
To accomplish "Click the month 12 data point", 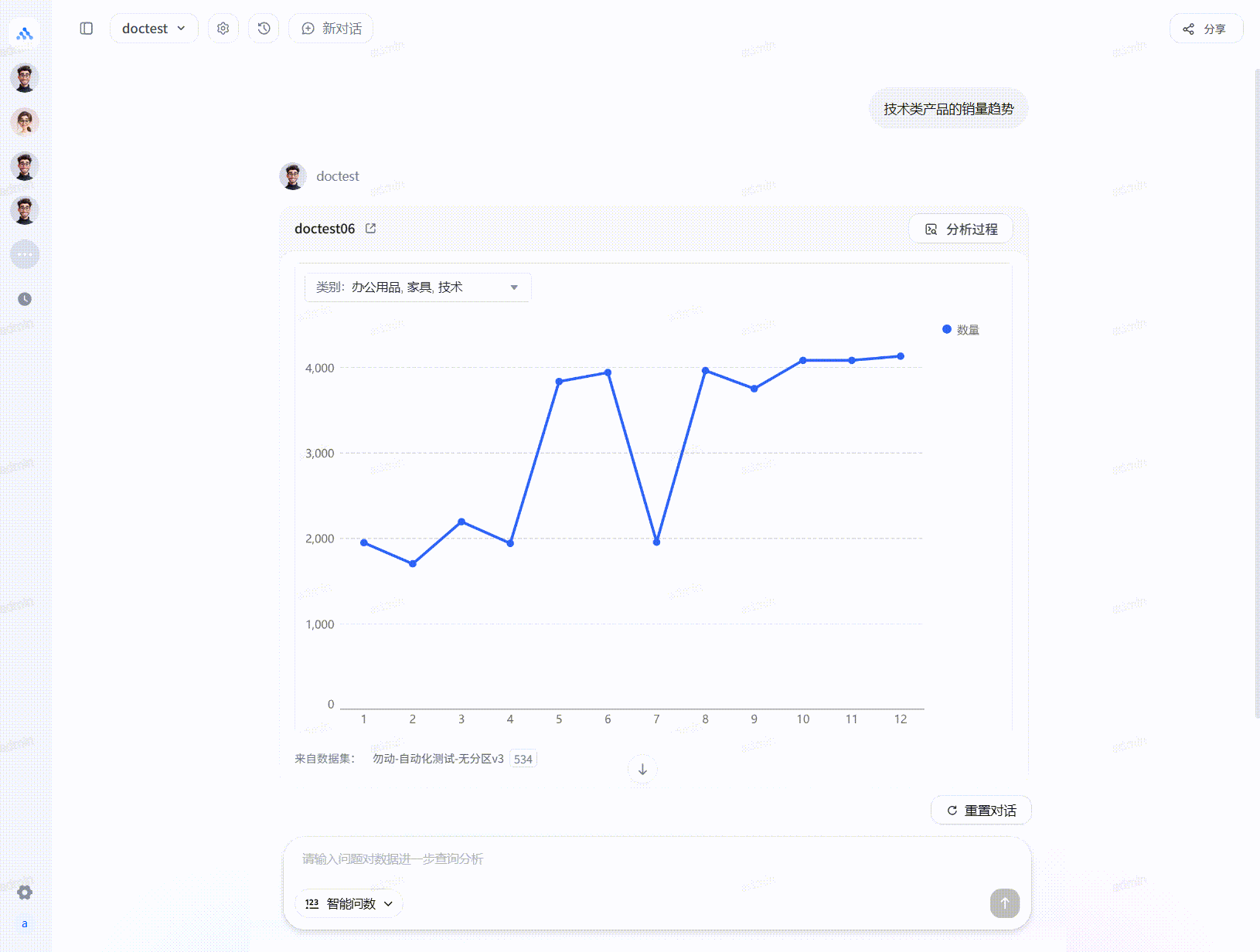I will (901, 356).
